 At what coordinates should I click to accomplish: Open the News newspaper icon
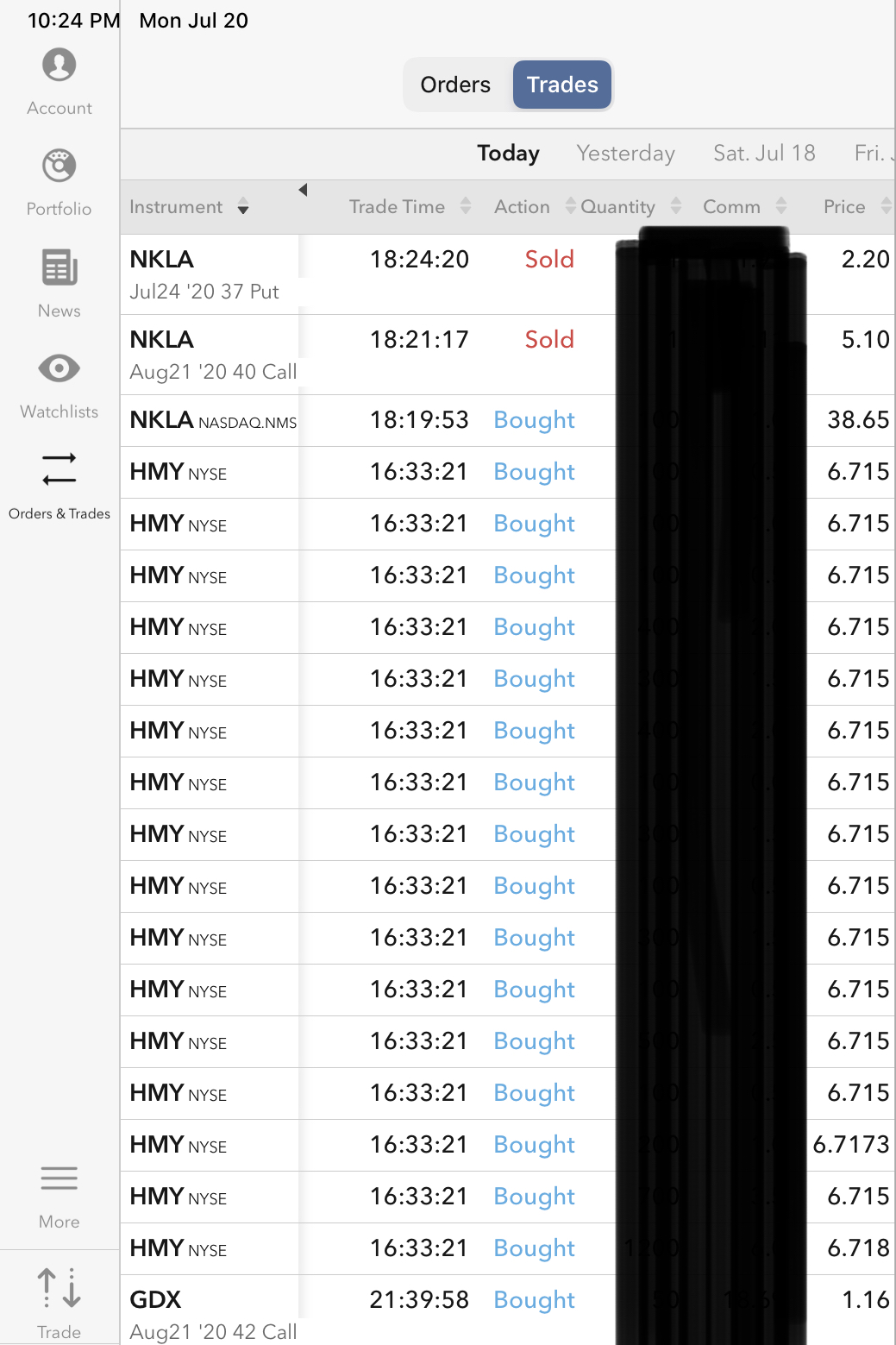tap(59, 268)
